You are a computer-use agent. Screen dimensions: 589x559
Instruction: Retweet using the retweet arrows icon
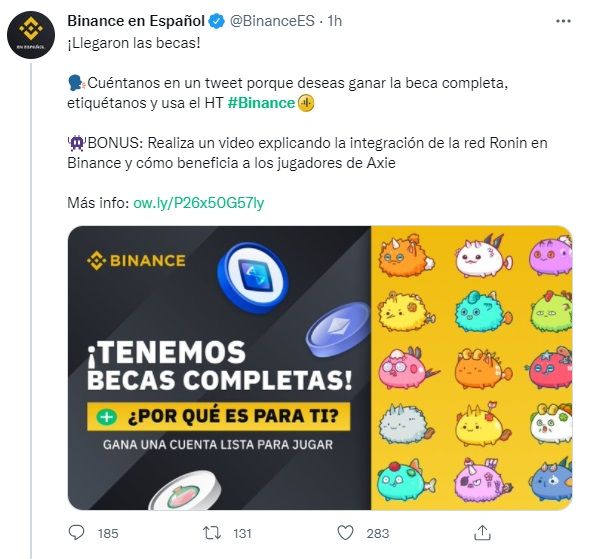pos(212,532)
